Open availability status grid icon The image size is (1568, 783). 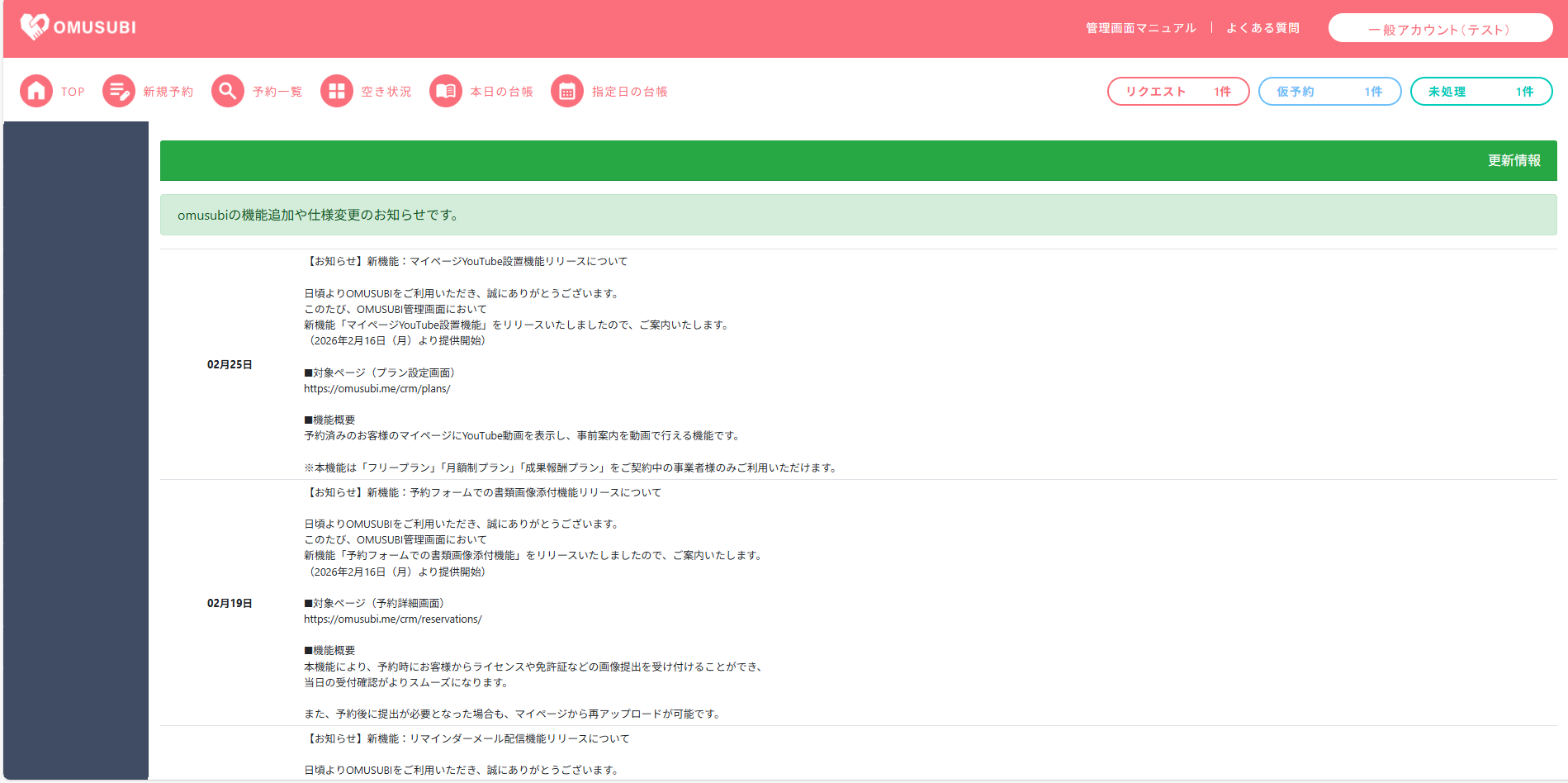click(337, 92)
